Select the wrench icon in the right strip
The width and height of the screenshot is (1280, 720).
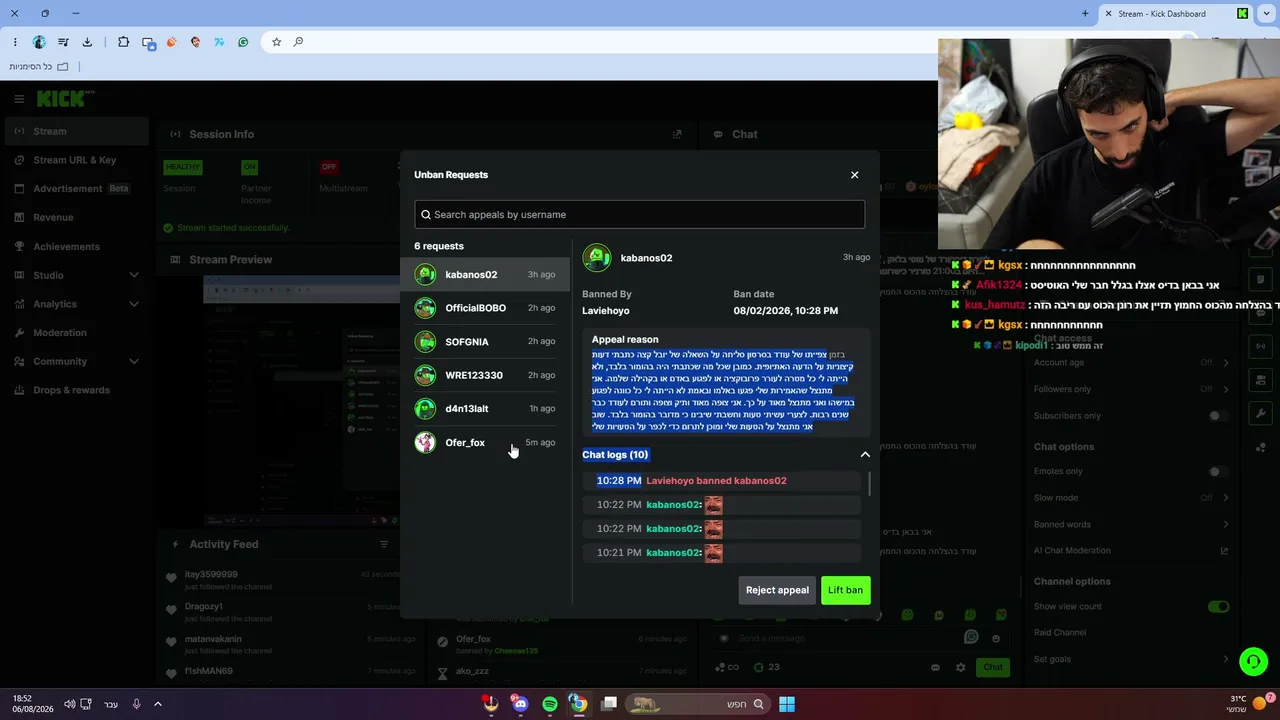[1261, 413]
